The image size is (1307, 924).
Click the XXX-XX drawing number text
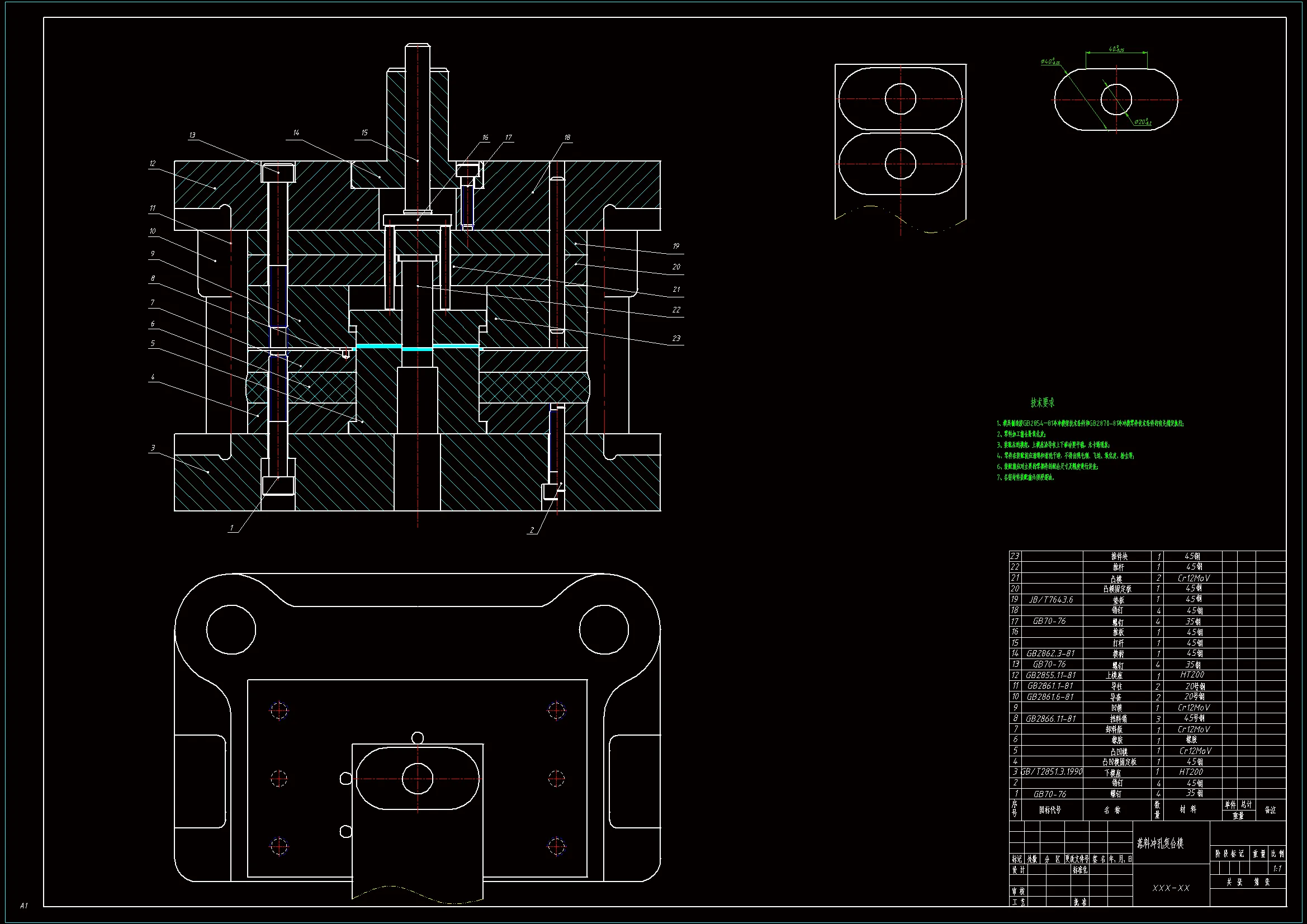(1171, 888)
